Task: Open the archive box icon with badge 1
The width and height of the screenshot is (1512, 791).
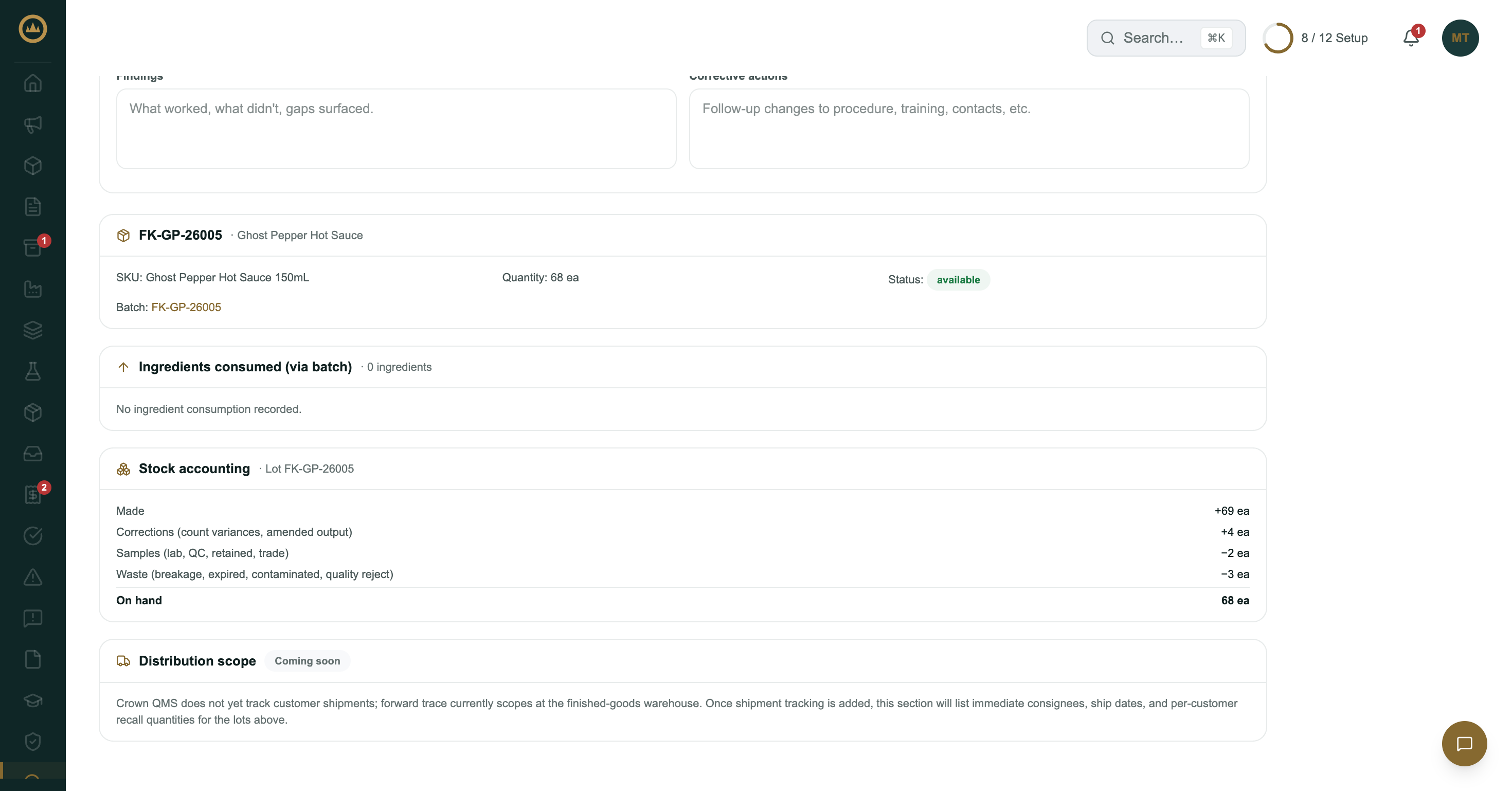Action: (33, 247)
